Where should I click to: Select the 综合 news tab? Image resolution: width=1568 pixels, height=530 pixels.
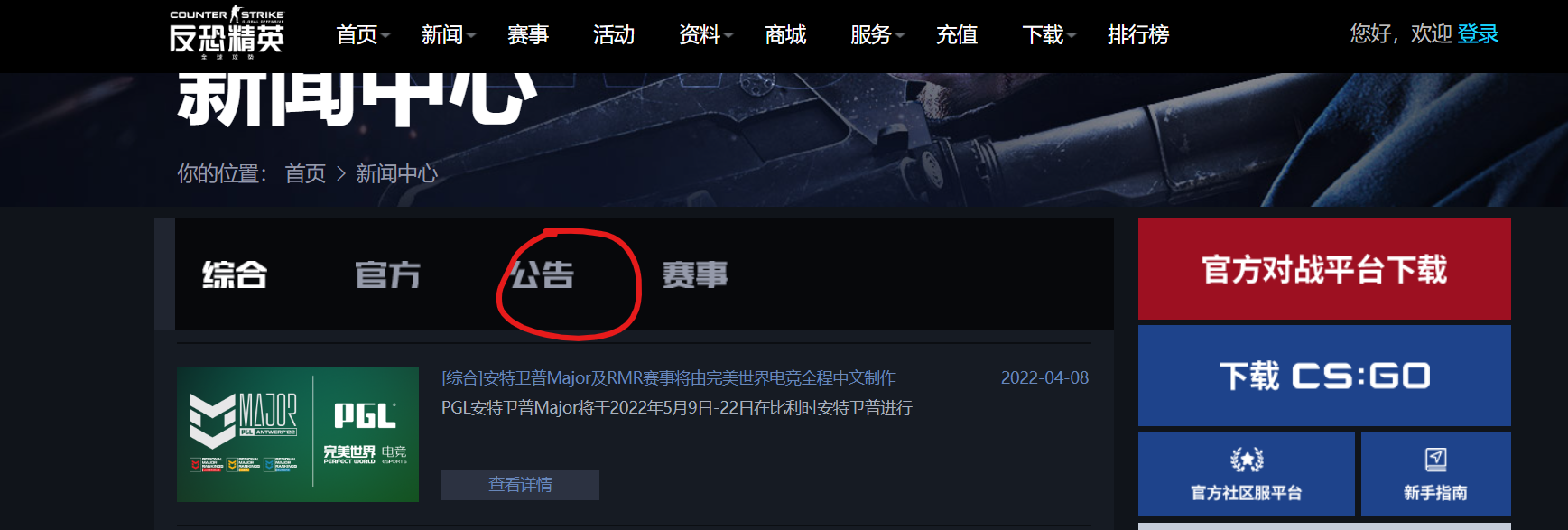pyautogui.click(x=235, y=274)
